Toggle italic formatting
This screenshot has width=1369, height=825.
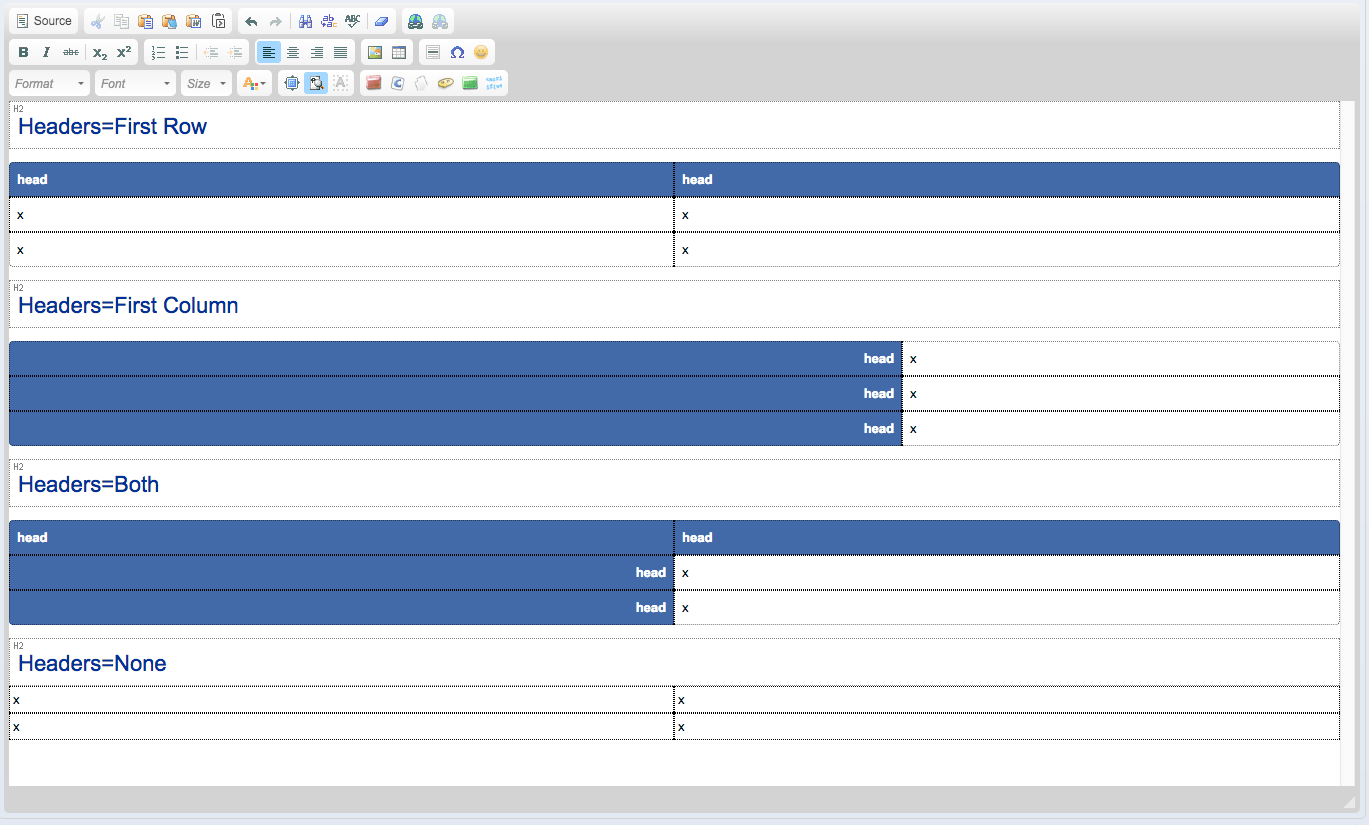(46, 53)
